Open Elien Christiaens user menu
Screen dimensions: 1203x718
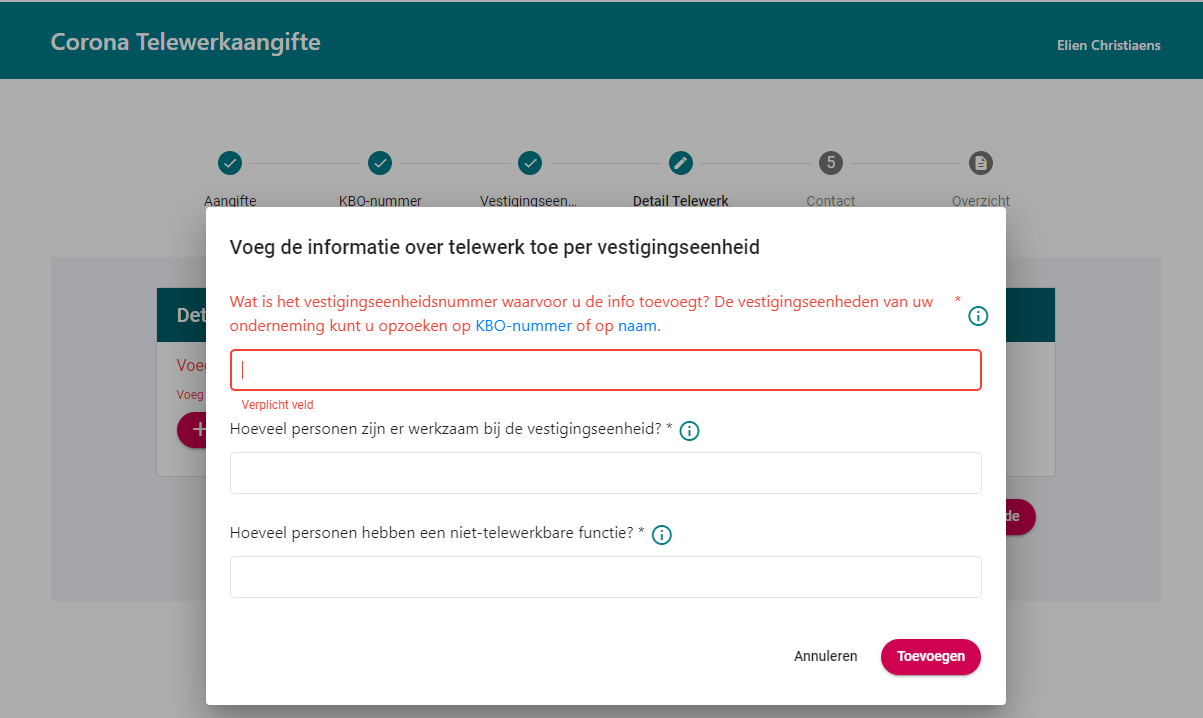coord(1109,45)
